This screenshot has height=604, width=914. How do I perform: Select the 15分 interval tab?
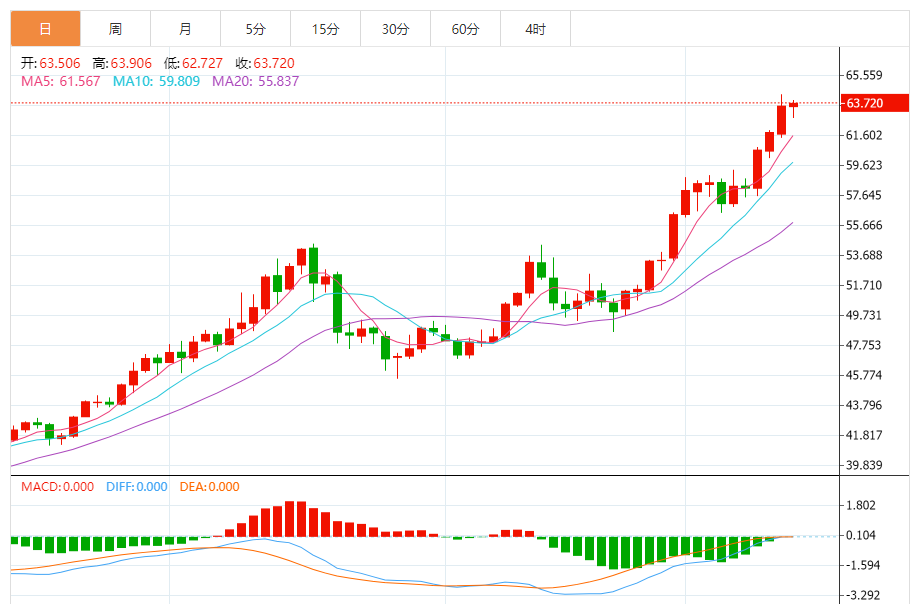point(325,29)
